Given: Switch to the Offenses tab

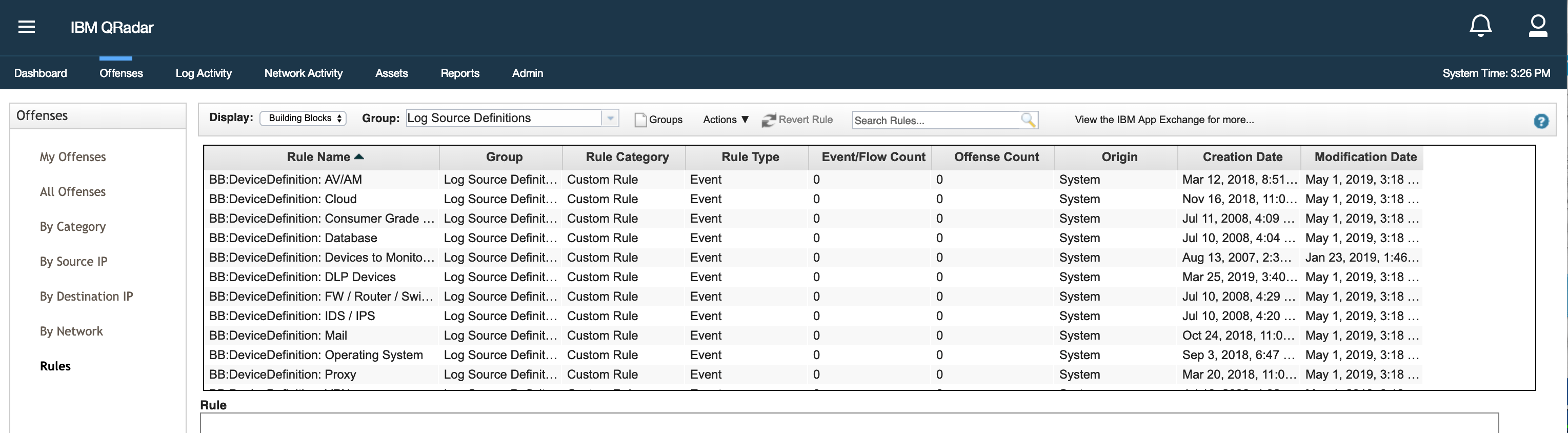Looking at the screenshot, I should [x=121, y=73].
